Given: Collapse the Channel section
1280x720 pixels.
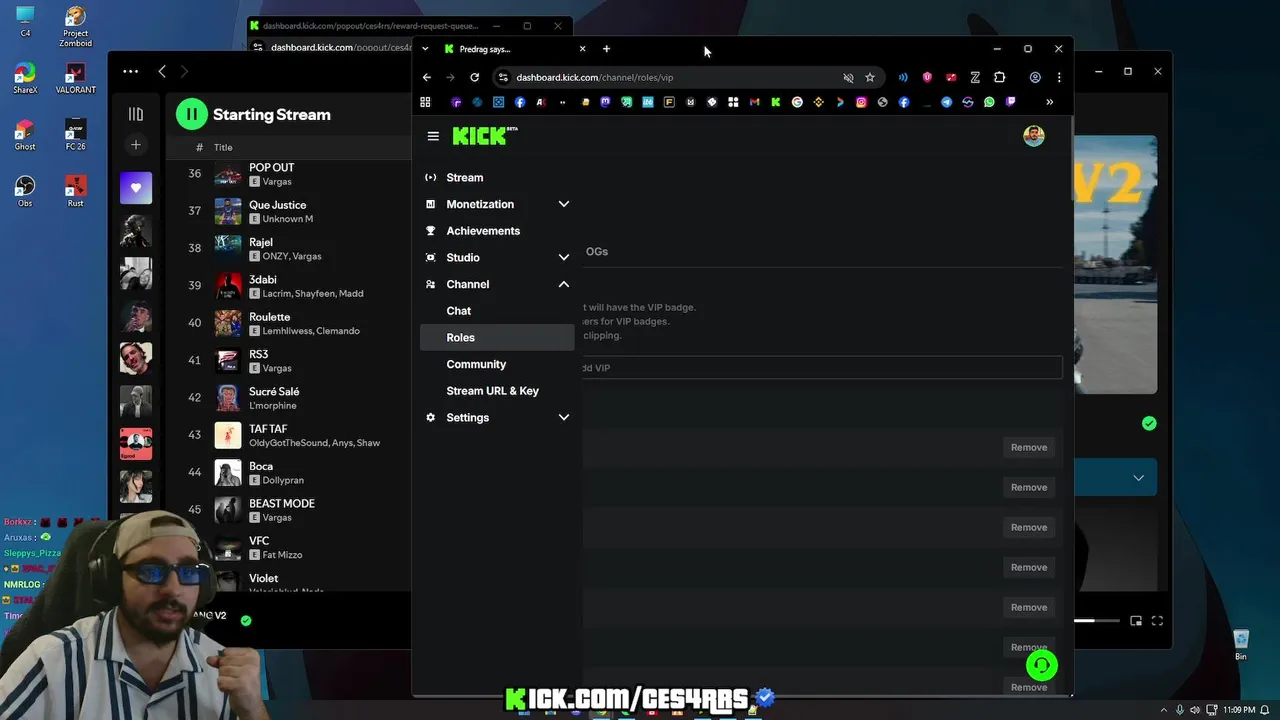Looking at the screenshot, I should (564, 284).
